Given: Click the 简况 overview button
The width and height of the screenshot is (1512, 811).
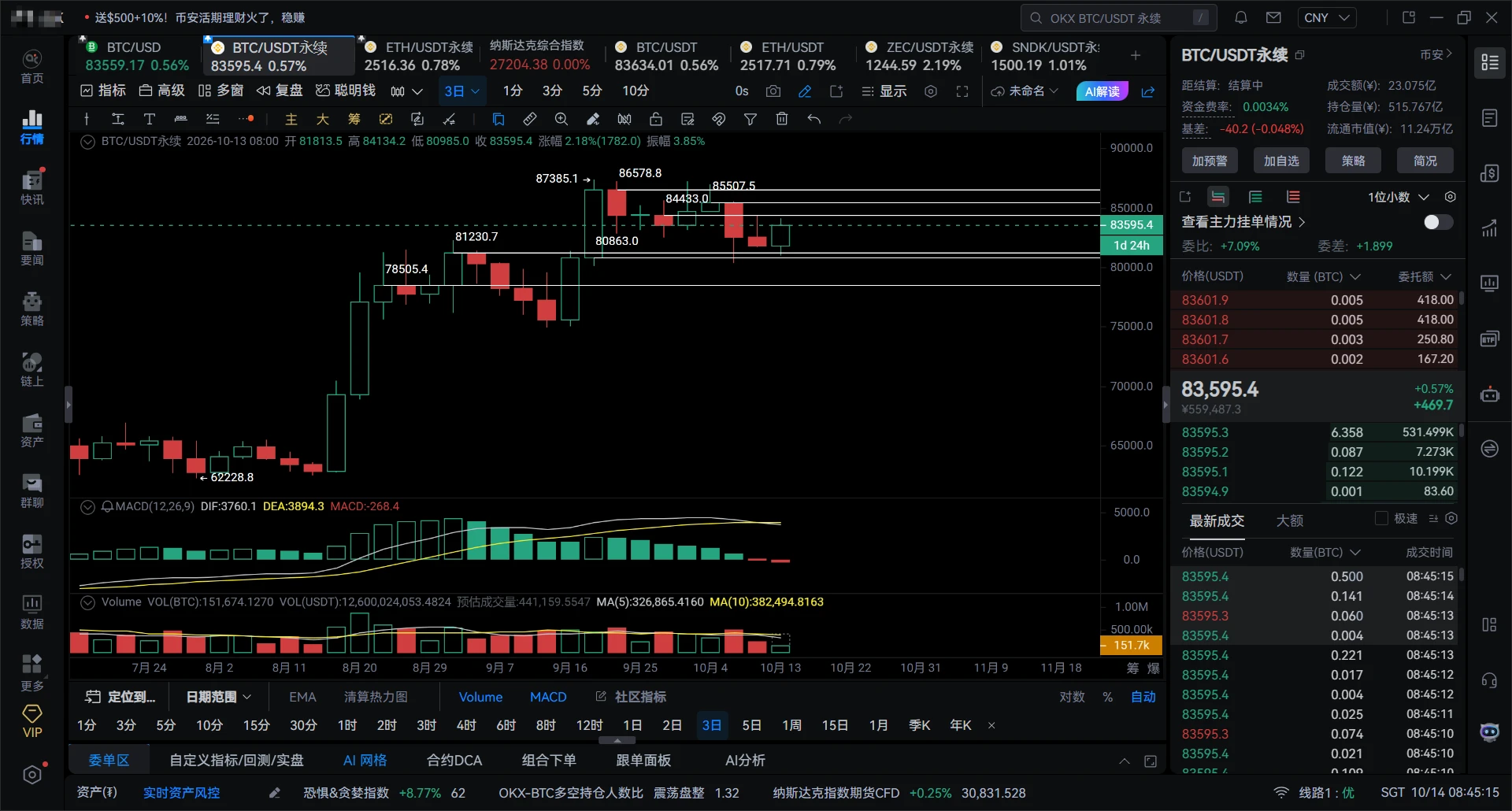Looking at the screenshot, I should 1425,161.
